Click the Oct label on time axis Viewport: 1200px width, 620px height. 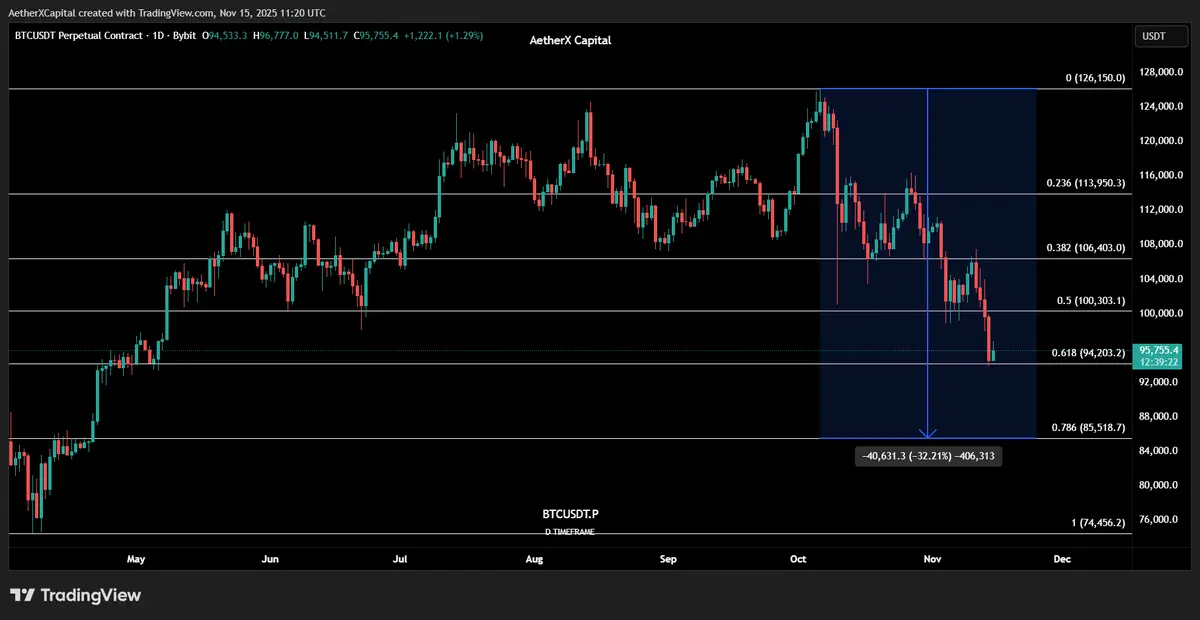click(x=797, y=560)
